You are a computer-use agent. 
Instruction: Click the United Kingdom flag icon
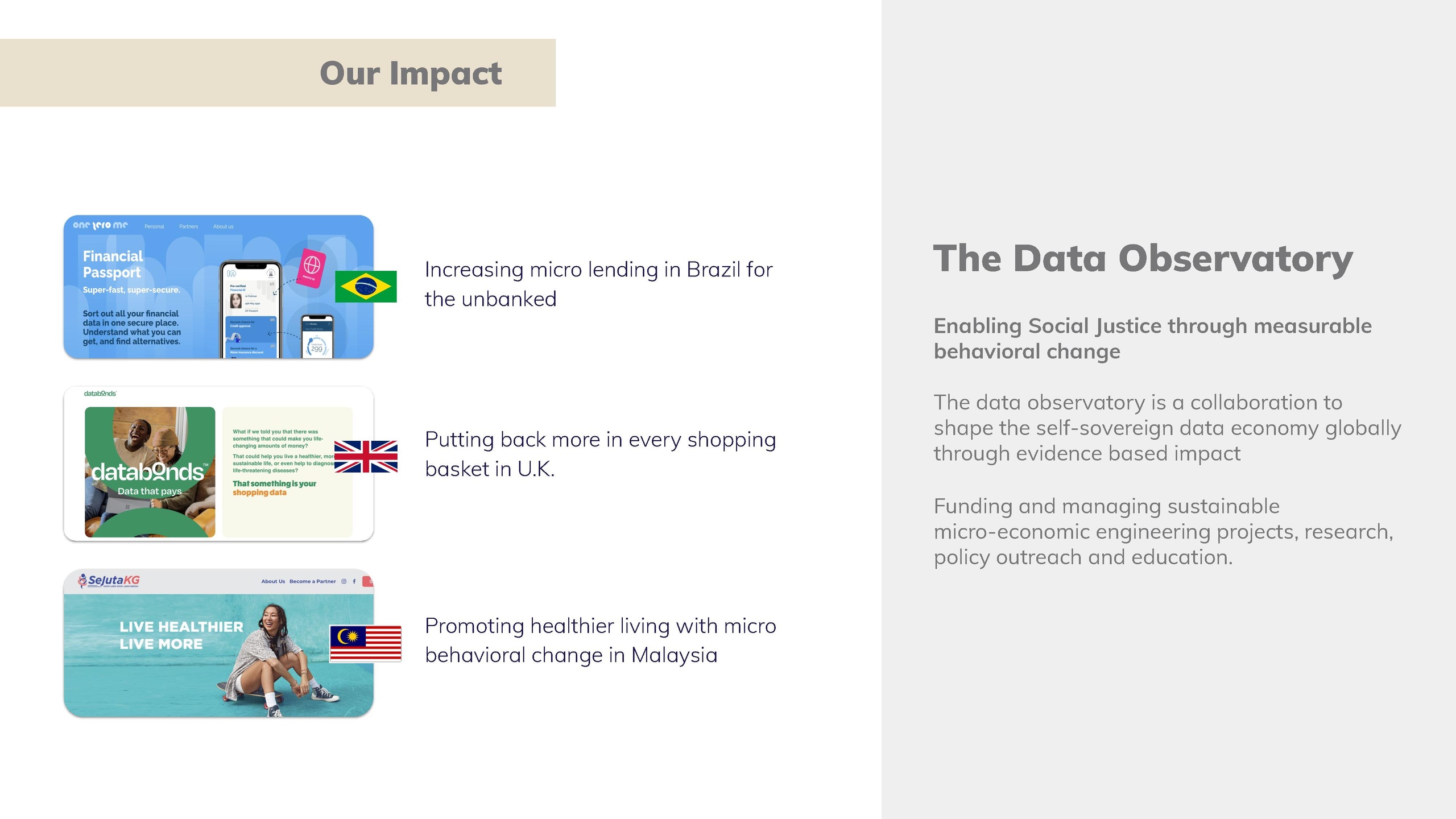click(x=366, y=457)
